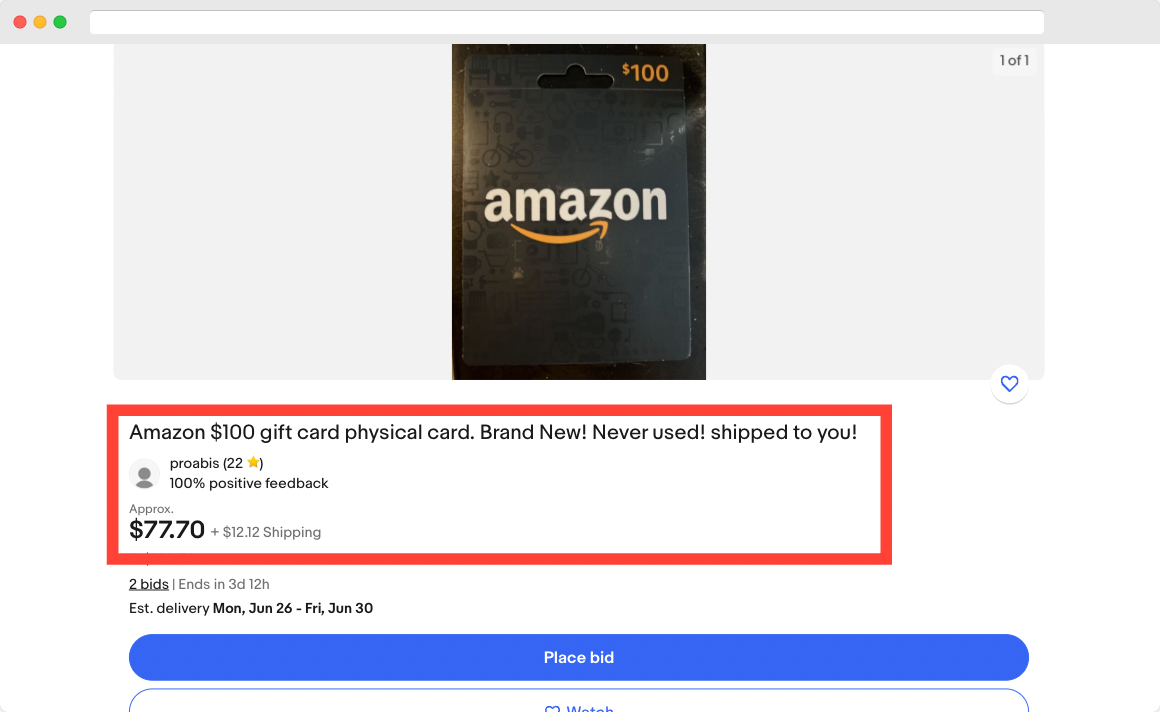View the 100% positive feedback details
Image resolution: width=1160 pixels, height=712 pixels.
(x=248, y=483)
